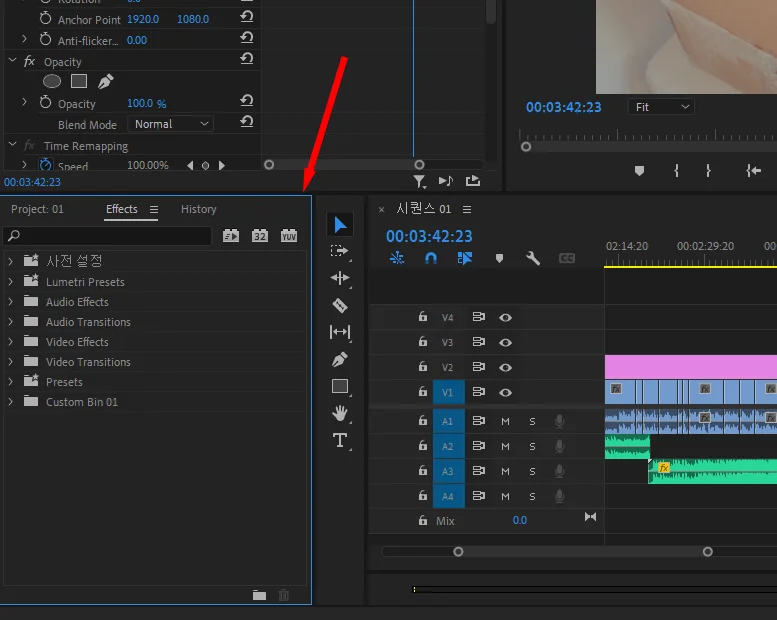The width and height of the screenshot is (777, 620).
Task: Export frame from Effect Controls
Action: 473,181
